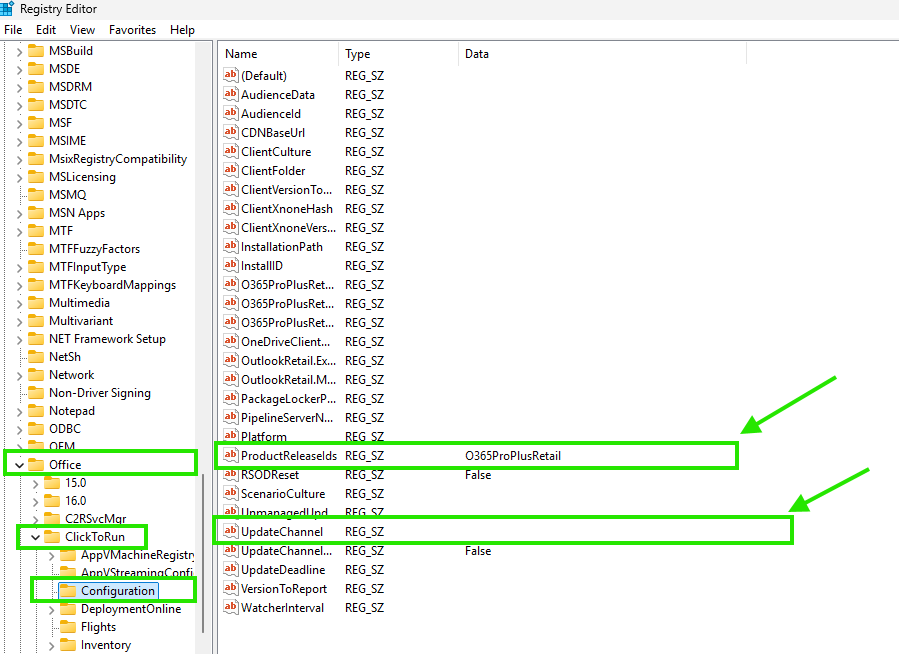Select the AudienceId value
899x654 pixels.
271,113
